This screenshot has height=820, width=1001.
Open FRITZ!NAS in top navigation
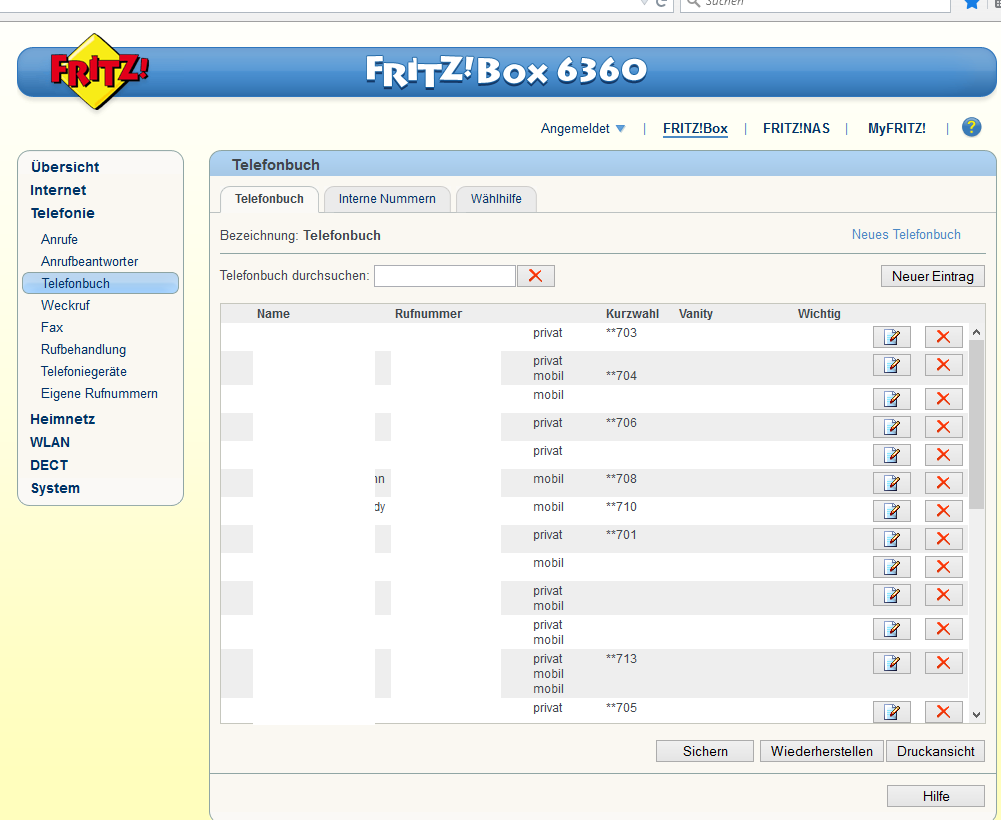[x=796, y=128]
